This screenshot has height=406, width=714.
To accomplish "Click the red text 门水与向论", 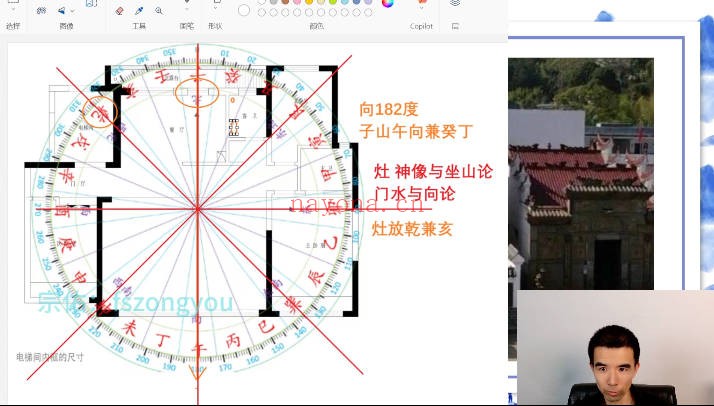I will (x=414, y=193).
